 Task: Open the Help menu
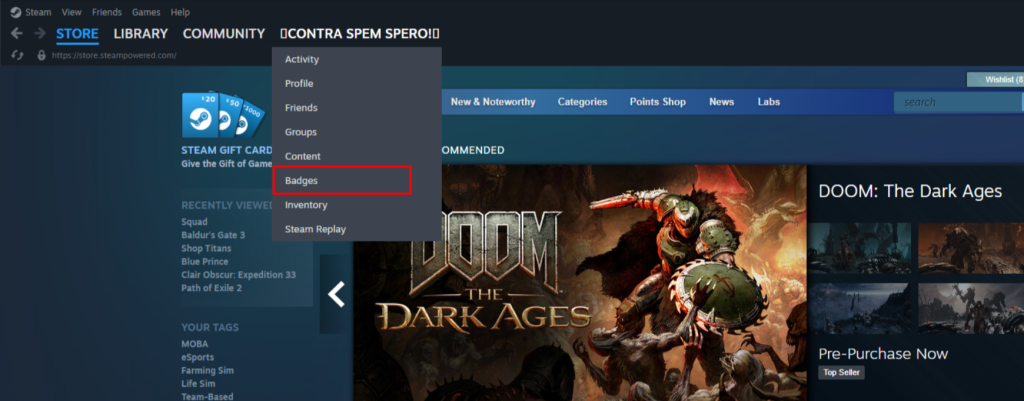click(x=180, y=12)
